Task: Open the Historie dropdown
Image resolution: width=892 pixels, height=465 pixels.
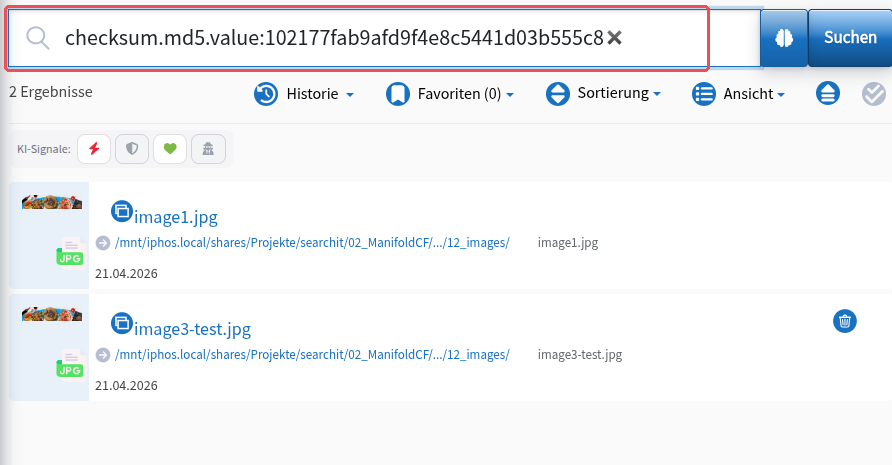Action: [304, 94]
